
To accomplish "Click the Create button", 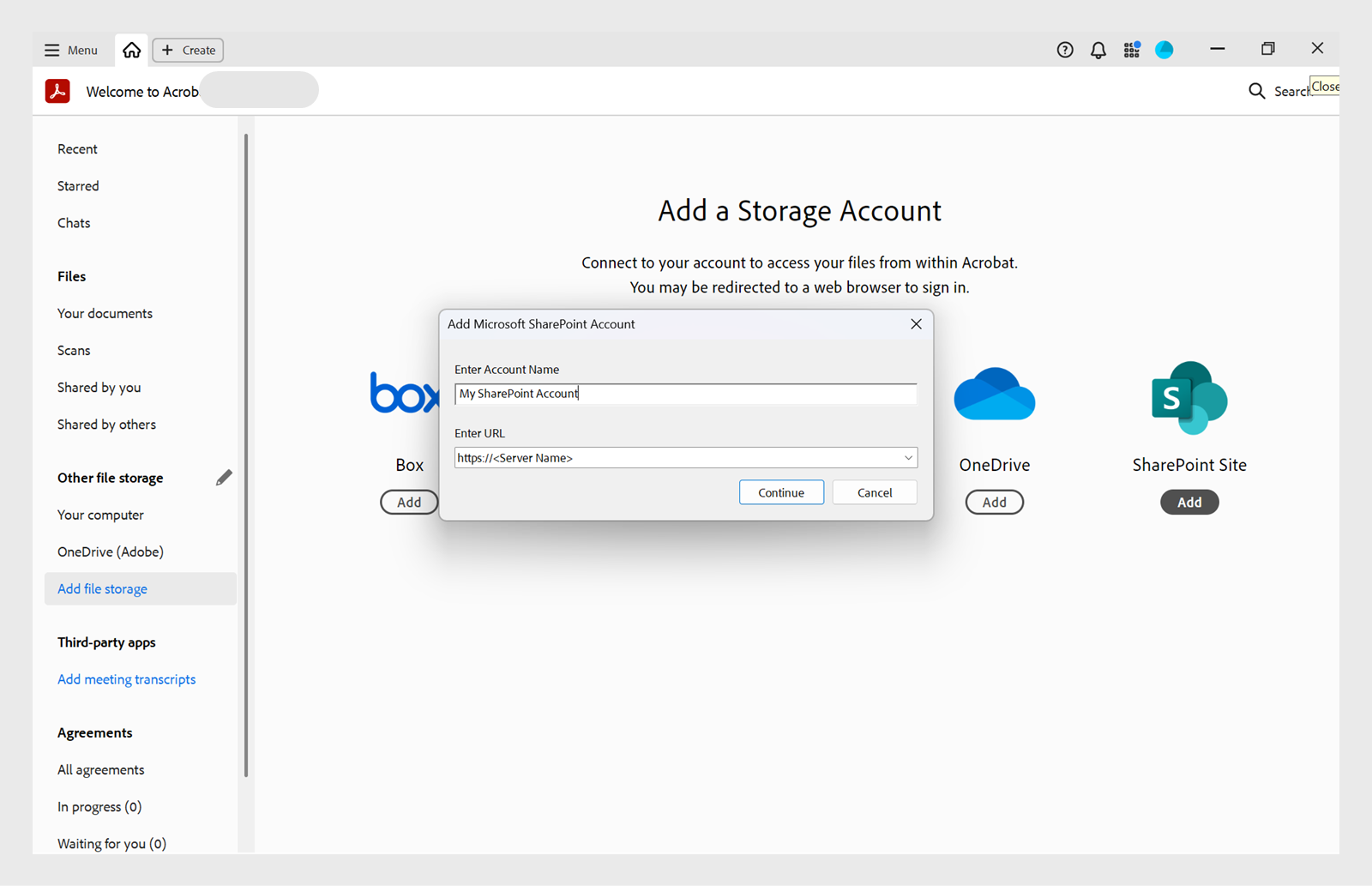I will pyautogui.click(x=187, y=50).
